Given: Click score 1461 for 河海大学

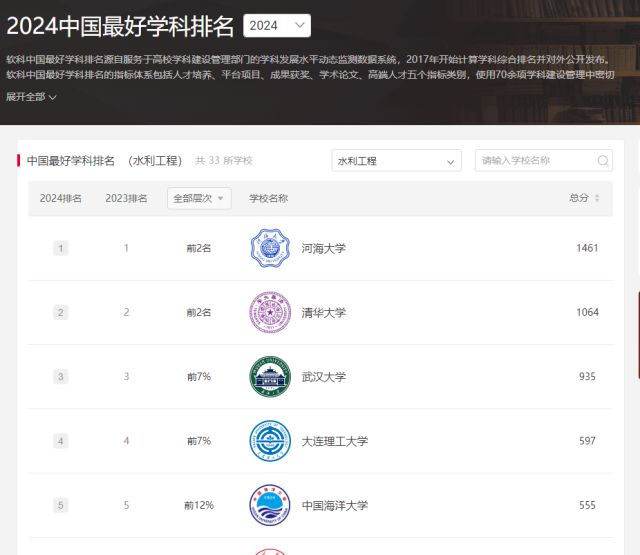Looking at the screenshot, I should coord(587,248).
